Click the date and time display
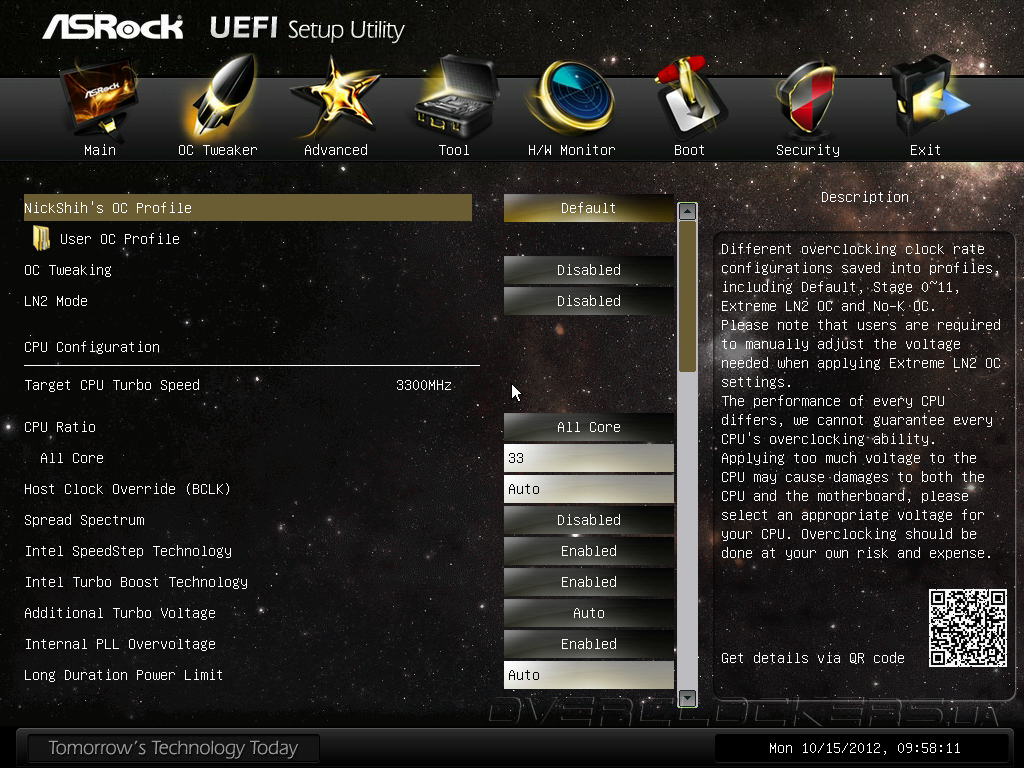The height and width of the screenshot is (768, 1024). click(864, 748)
